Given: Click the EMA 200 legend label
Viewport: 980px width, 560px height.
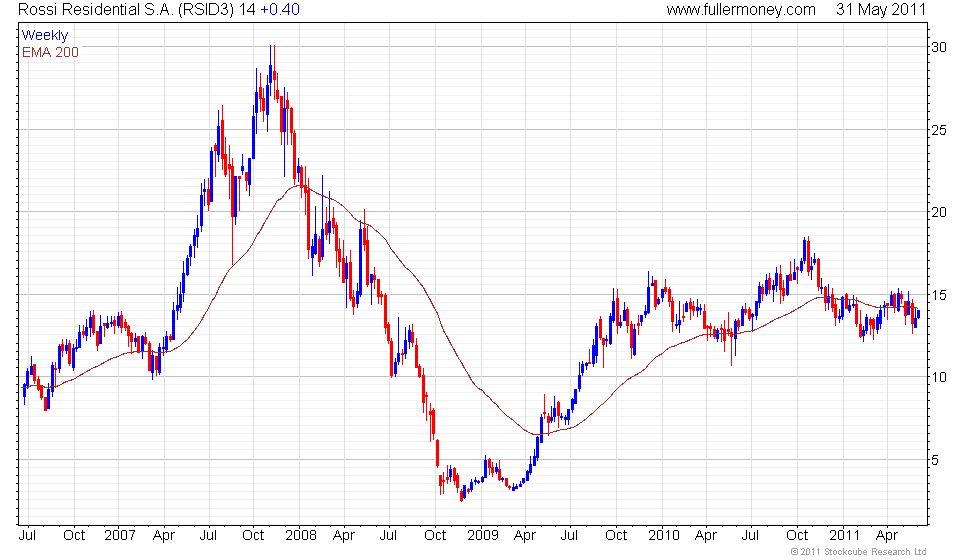Looking at the screenshot, I should pos(50,52).
